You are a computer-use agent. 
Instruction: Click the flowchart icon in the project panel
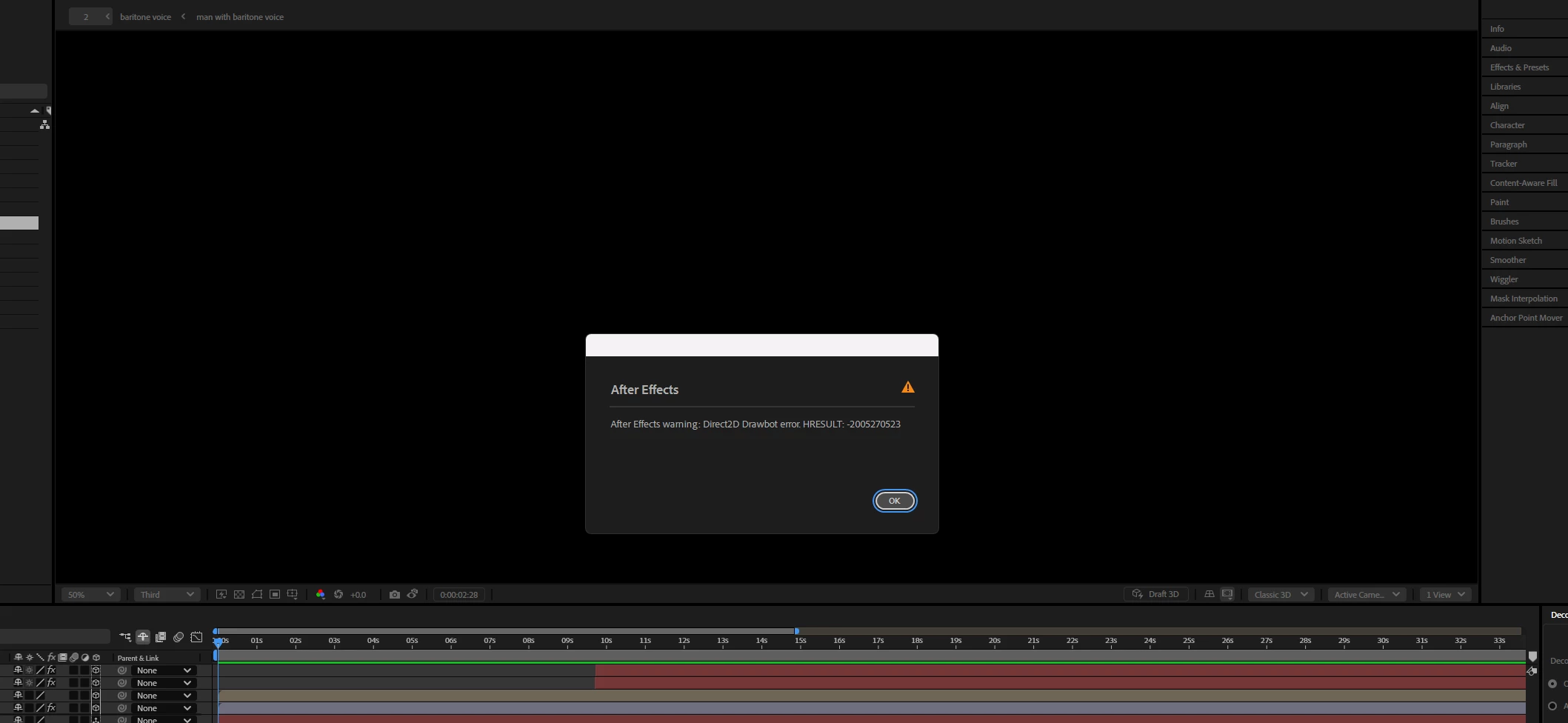click(x=44, y=124)
